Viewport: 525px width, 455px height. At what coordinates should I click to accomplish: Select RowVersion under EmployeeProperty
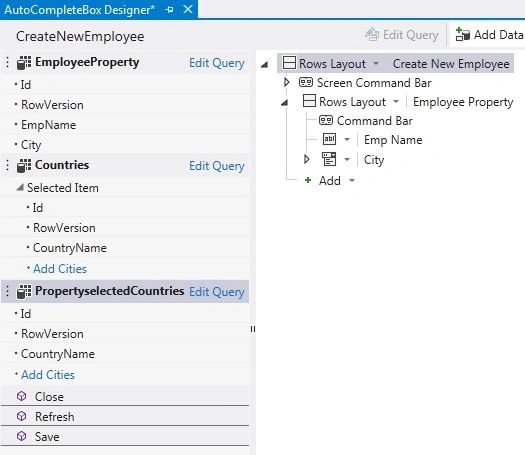(52, 105)
